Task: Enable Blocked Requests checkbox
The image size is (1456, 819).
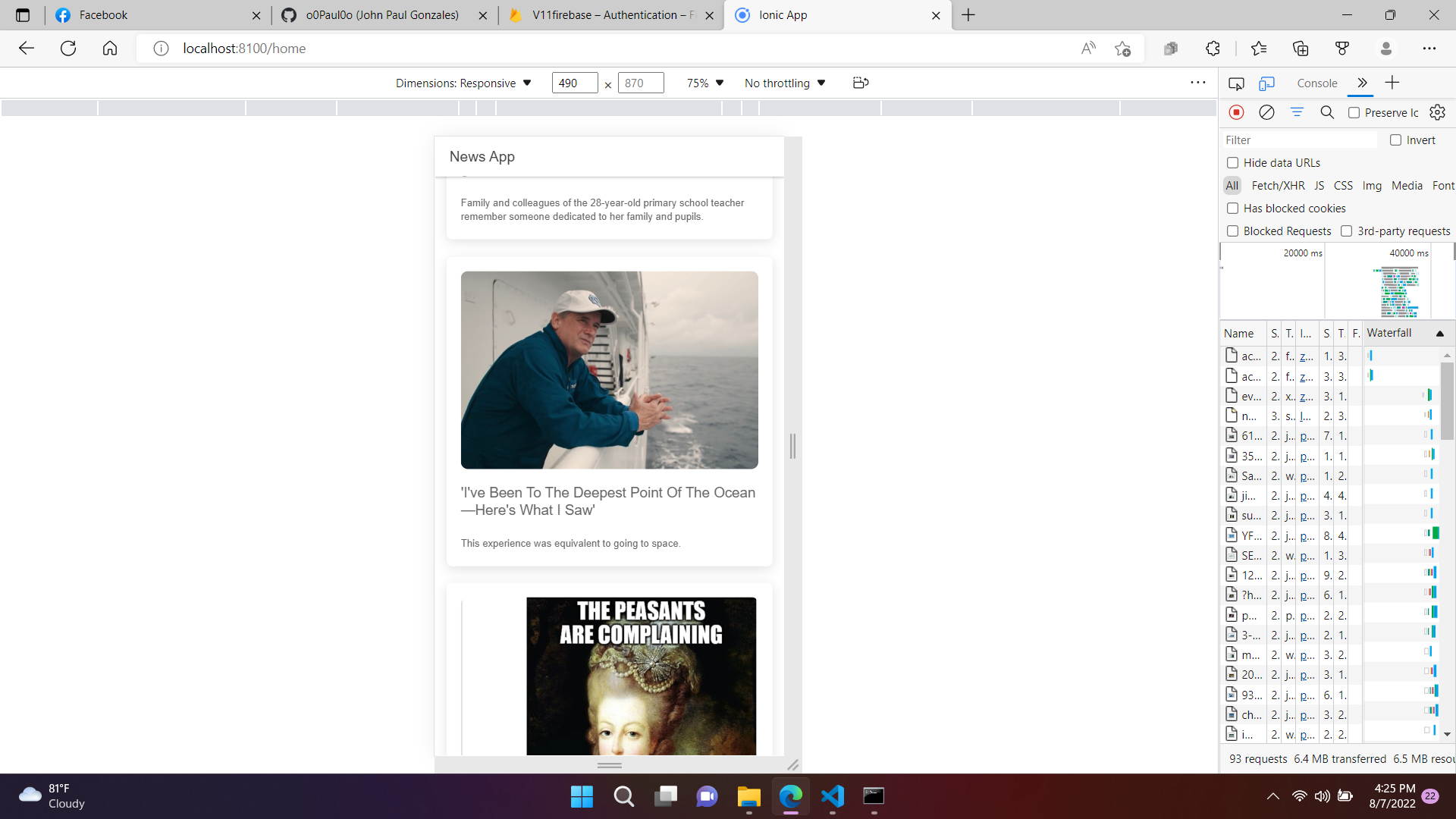Action: click(x=1233, y=231)
